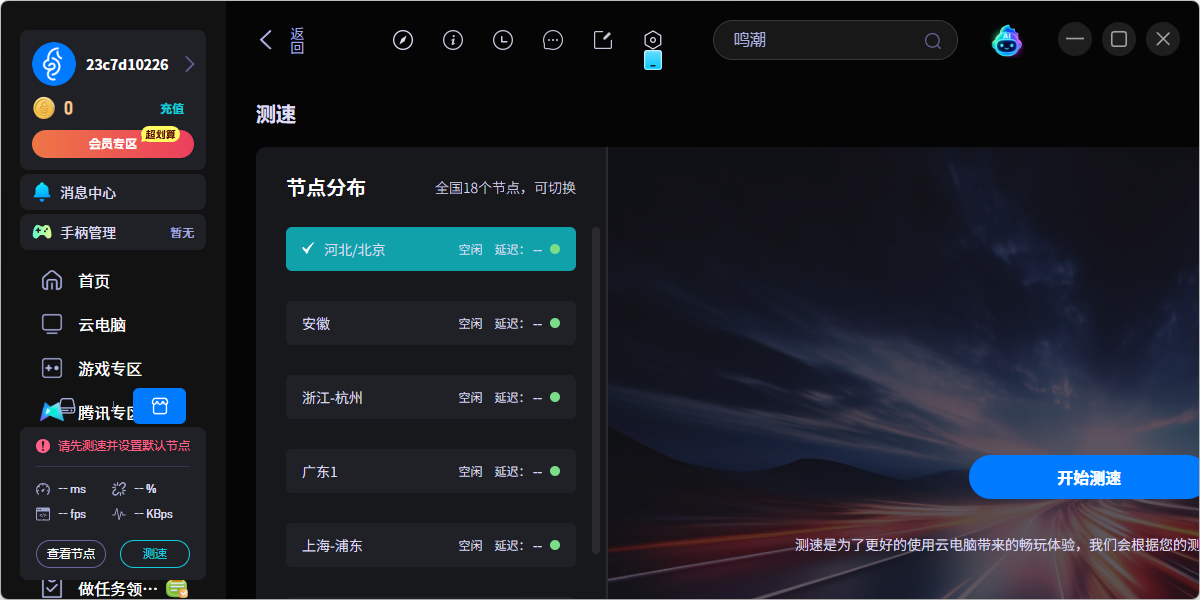Click the magnifier search icon
The width and height of the screenshot is (1200, 600).
click(933, 41)
